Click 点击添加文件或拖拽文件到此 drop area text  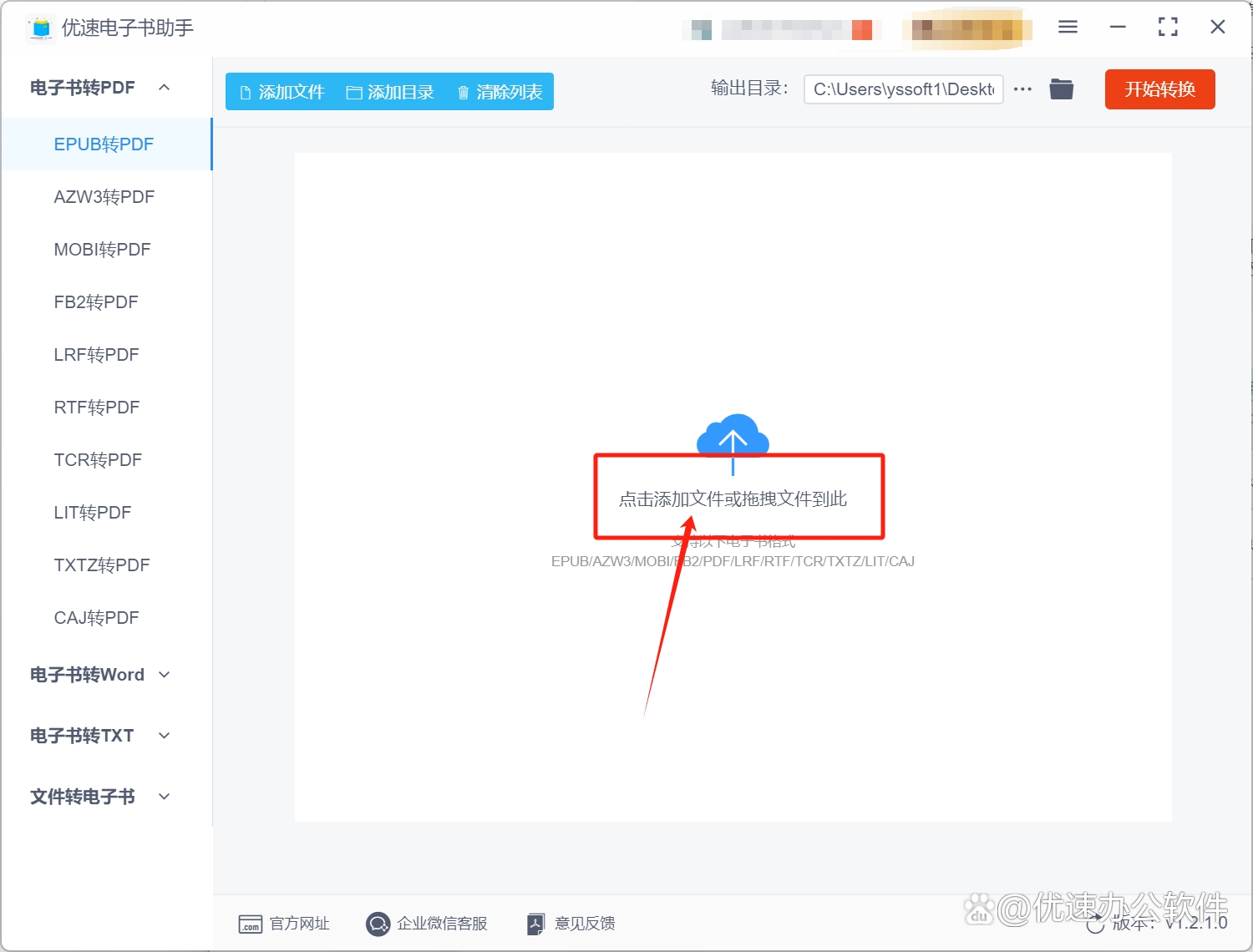(x=733, y=499)
